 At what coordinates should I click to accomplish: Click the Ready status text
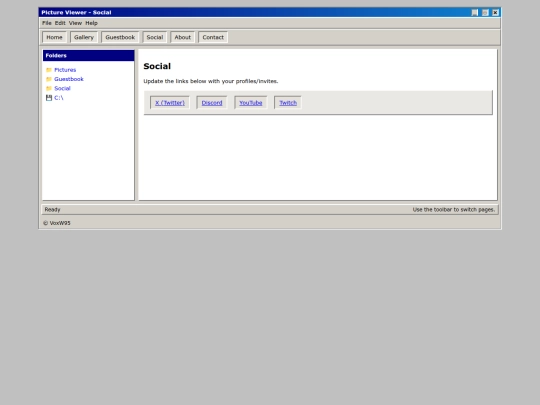[x=52, y=209]
